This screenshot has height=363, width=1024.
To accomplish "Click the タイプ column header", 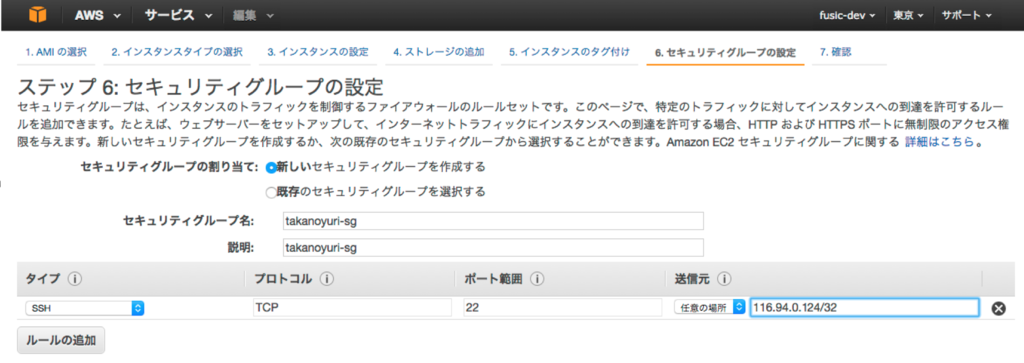I will [43, 279].
